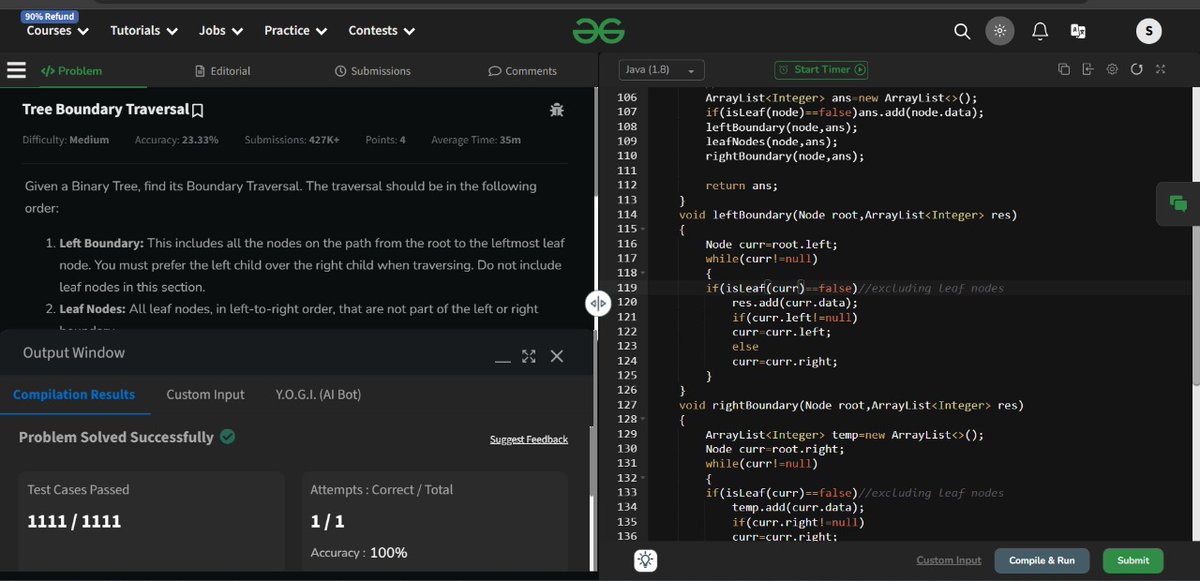Click the language translate icon
The width and height of the screenshot is (1200, 581).
1078,31
